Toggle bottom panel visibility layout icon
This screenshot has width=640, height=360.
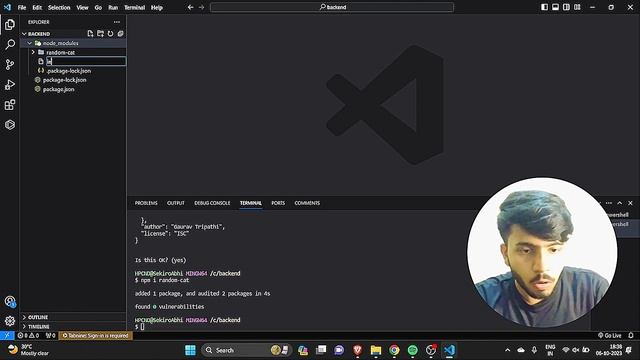(x=556, y=7)
